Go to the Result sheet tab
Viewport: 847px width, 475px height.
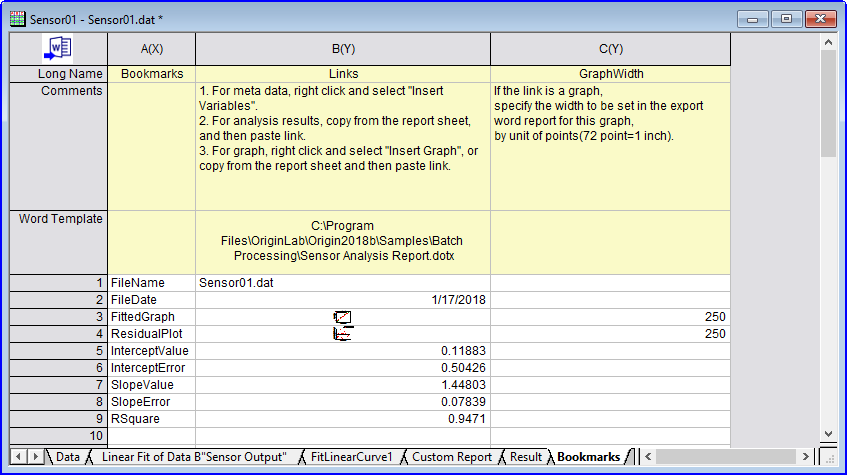pos(525,456)
